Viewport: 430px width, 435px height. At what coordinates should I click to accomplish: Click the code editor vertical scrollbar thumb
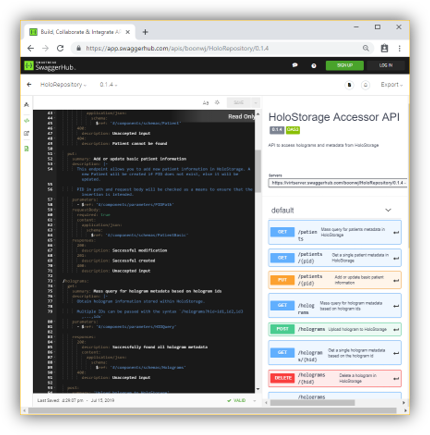tap(258, 171)
